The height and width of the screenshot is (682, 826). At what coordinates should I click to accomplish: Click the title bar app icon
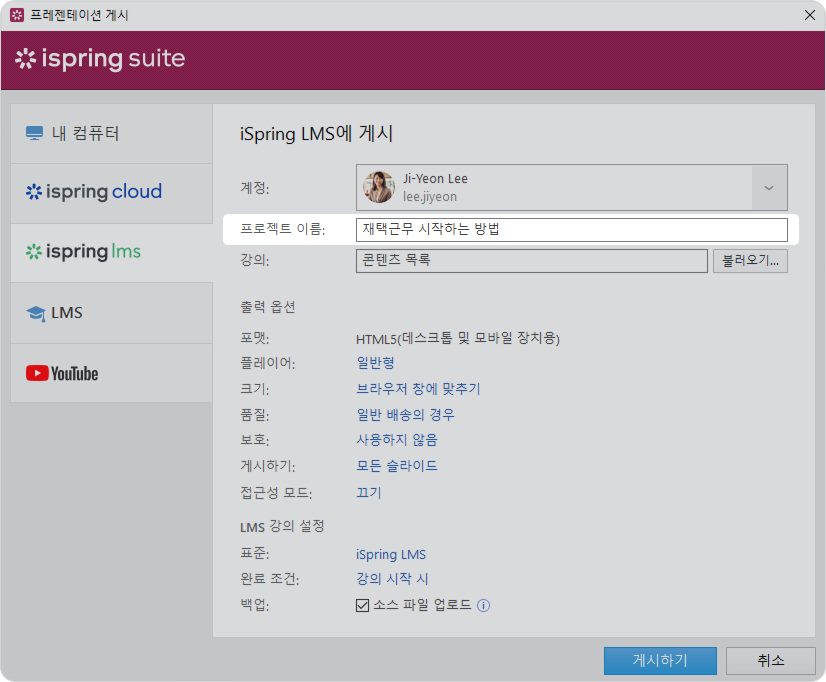16,15
